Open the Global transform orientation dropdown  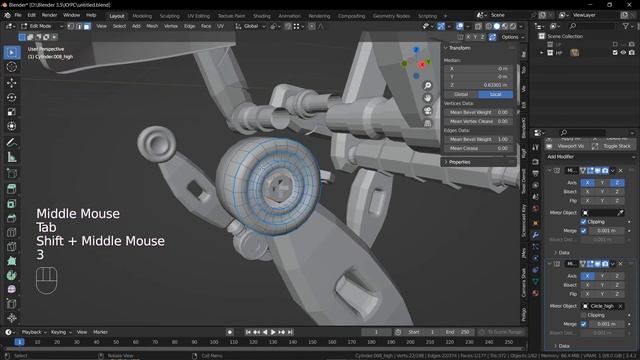tap(251, 26)
